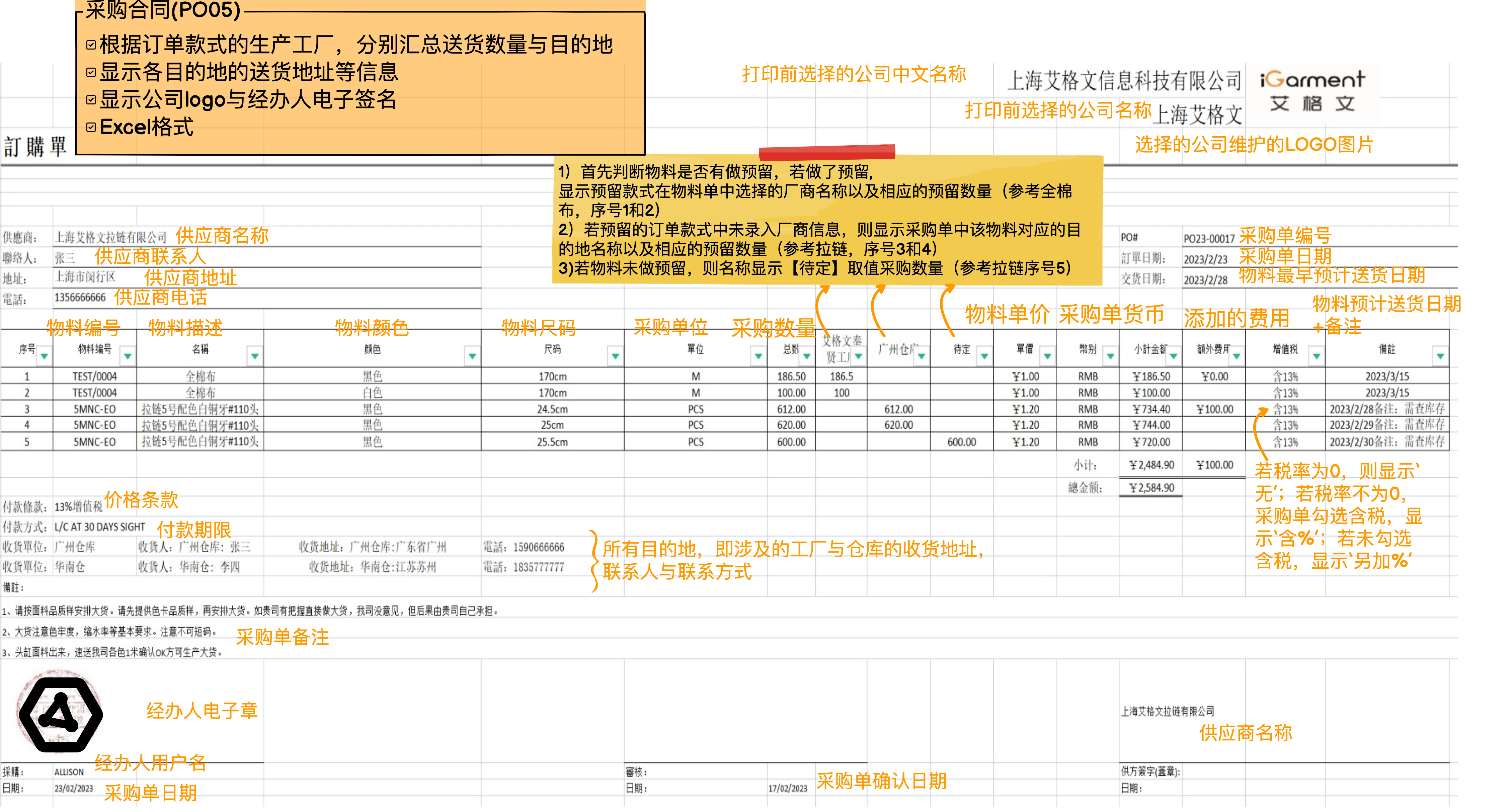Open the 名稱 column filter dropdown

click(x=255, y=356)
